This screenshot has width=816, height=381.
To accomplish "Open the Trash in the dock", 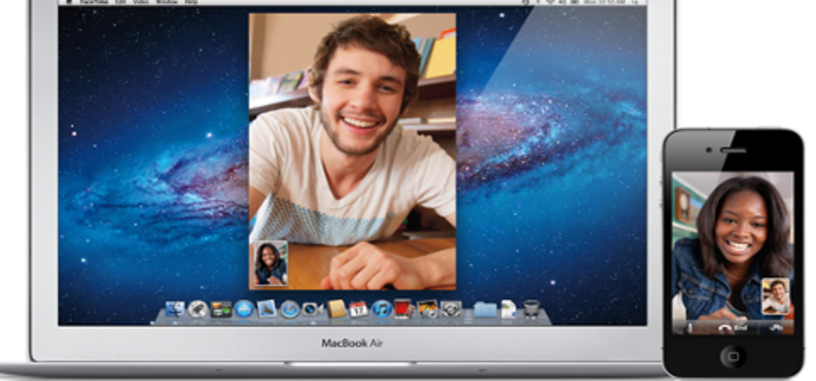I will (531, 309).
